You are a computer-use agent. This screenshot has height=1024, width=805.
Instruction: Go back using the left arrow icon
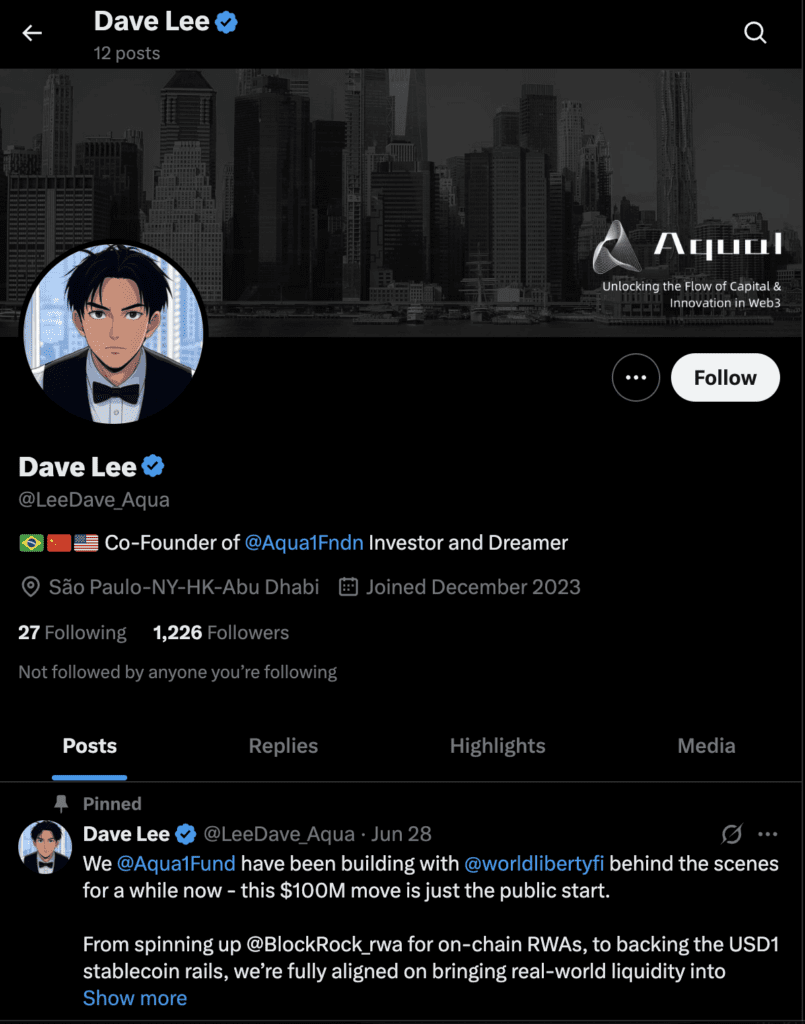tap(32, 33)
